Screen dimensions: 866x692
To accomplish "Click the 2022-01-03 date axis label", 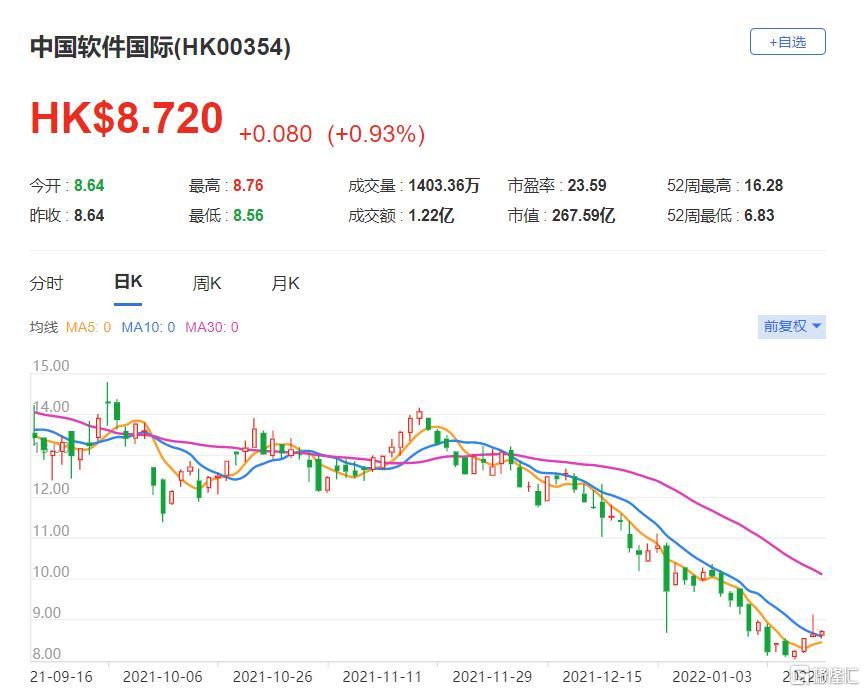I will [712, 677].
